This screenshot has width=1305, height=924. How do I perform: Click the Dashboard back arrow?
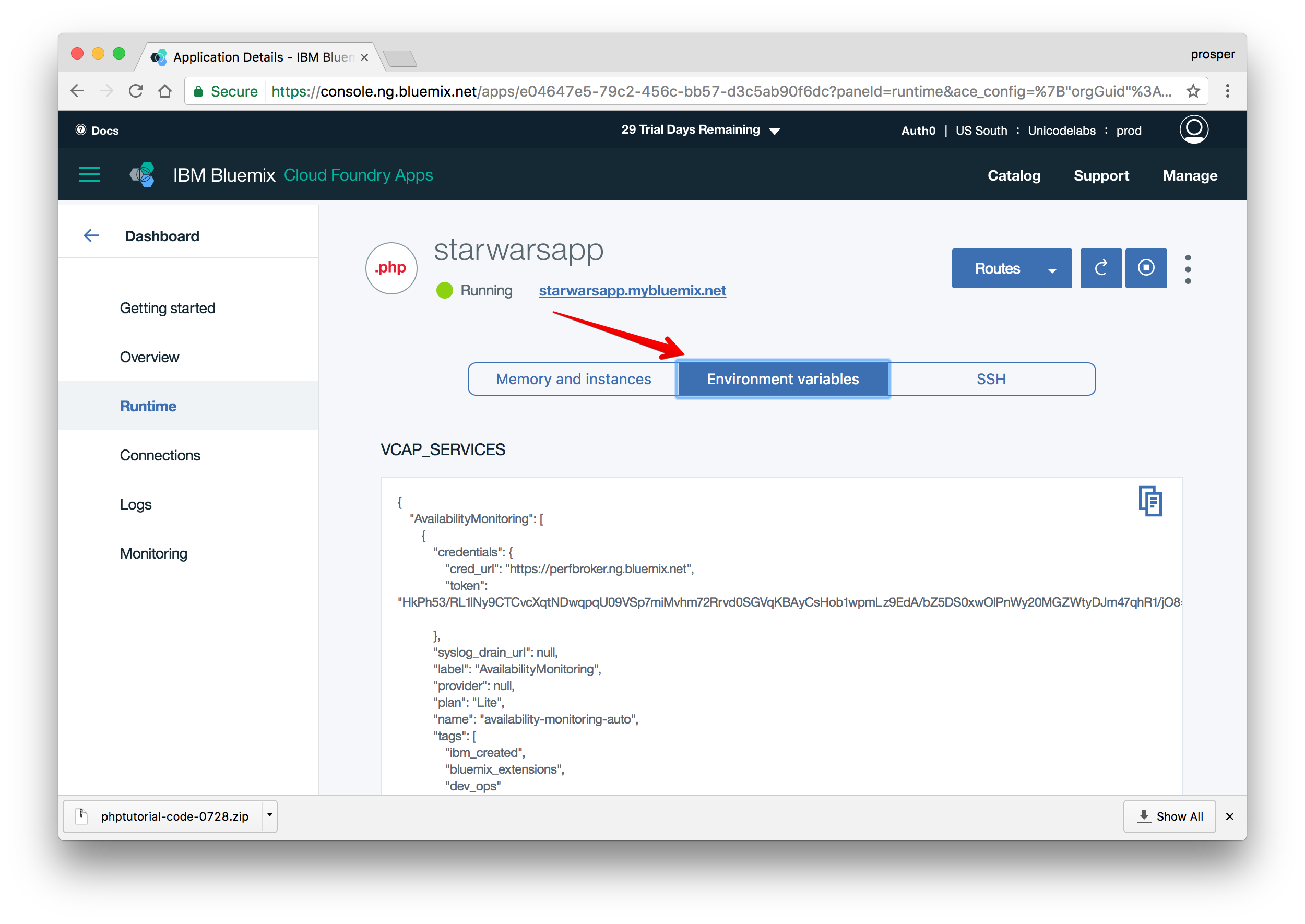click(91, 235)
